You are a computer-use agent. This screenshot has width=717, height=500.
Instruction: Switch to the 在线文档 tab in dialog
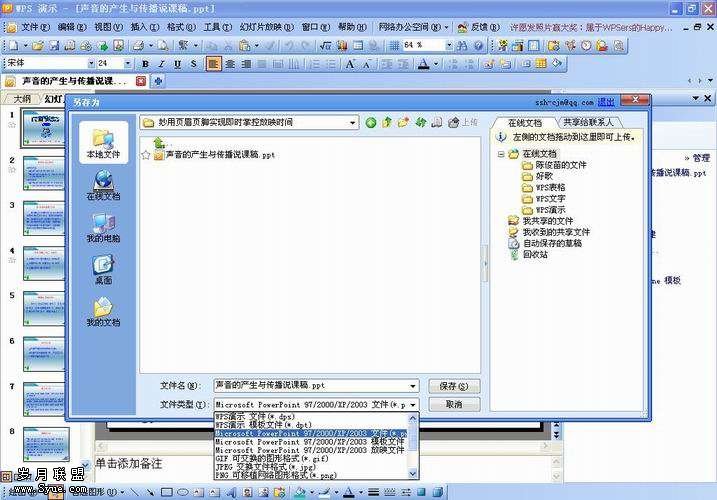(x=524, y=123)
